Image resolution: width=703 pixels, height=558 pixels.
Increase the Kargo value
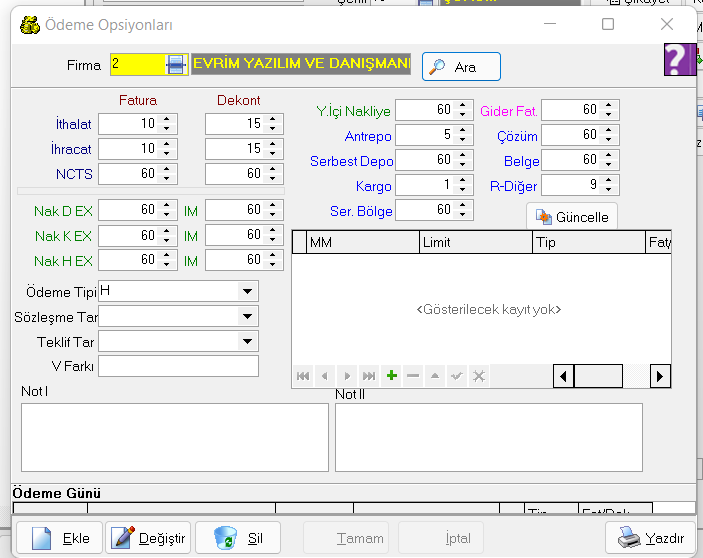pyautogui.click(x=463, y=181)
